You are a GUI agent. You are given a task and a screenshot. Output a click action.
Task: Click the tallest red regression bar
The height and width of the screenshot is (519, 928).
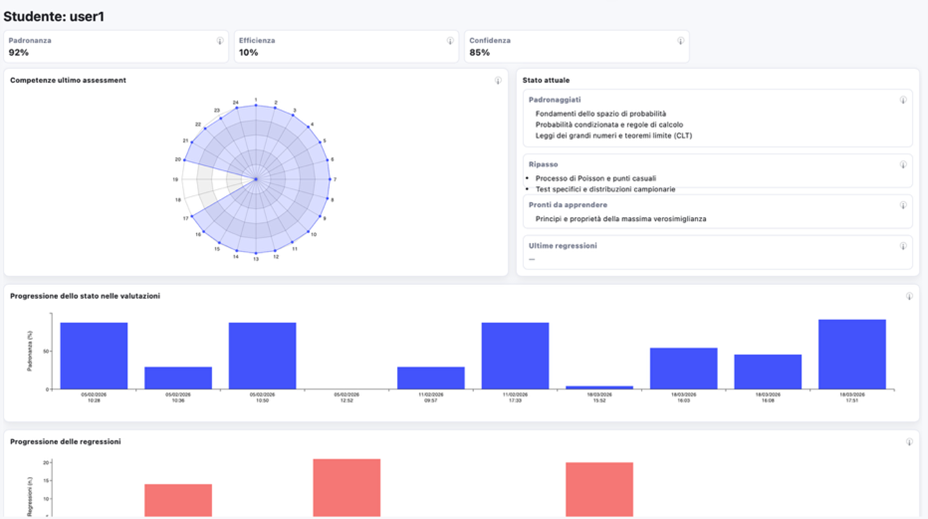pyautogui.click(x=347, y=488)
